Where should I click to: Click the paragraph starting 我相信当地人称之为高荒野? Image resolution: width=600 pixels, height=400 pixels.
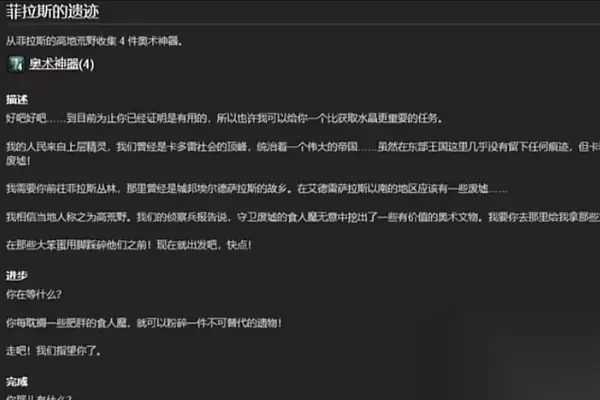tap(303, 217)
